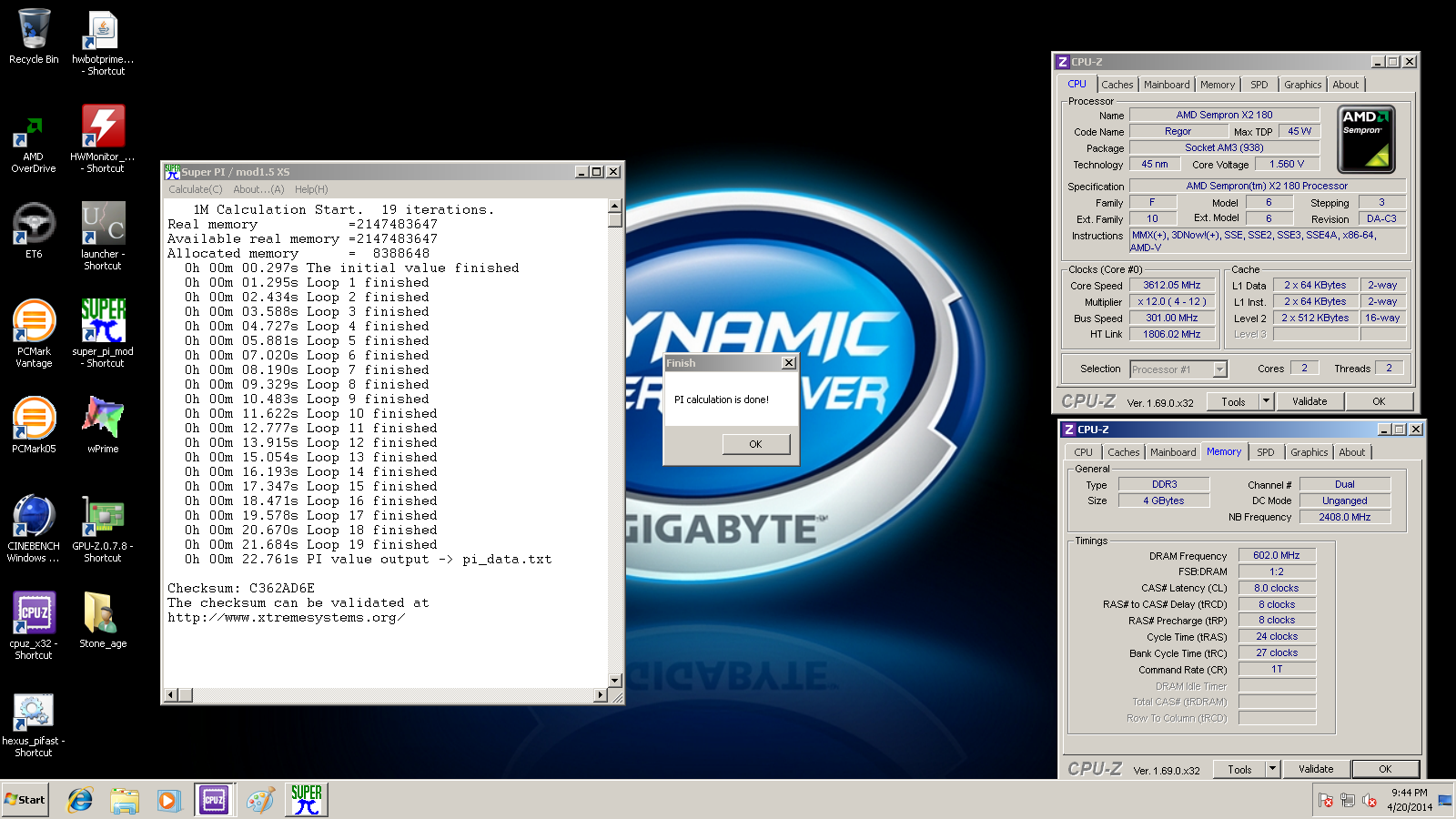The height and width of the screenshot is (819, 1456).
Task: Switch to Caches tab in upper CPU-Z
Action: point(1117,85)
